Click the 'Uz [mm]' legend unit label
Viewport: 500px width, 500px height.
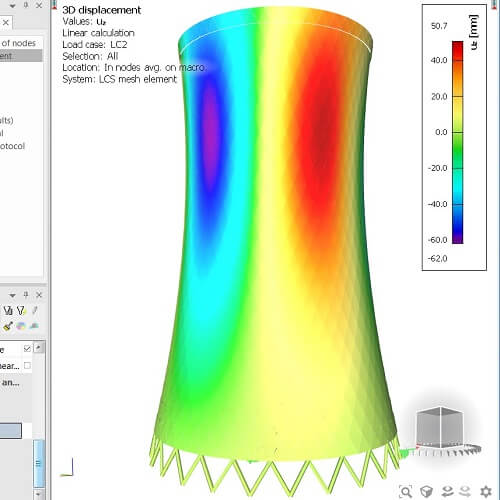pyautogui.click(x=474, y=32)
